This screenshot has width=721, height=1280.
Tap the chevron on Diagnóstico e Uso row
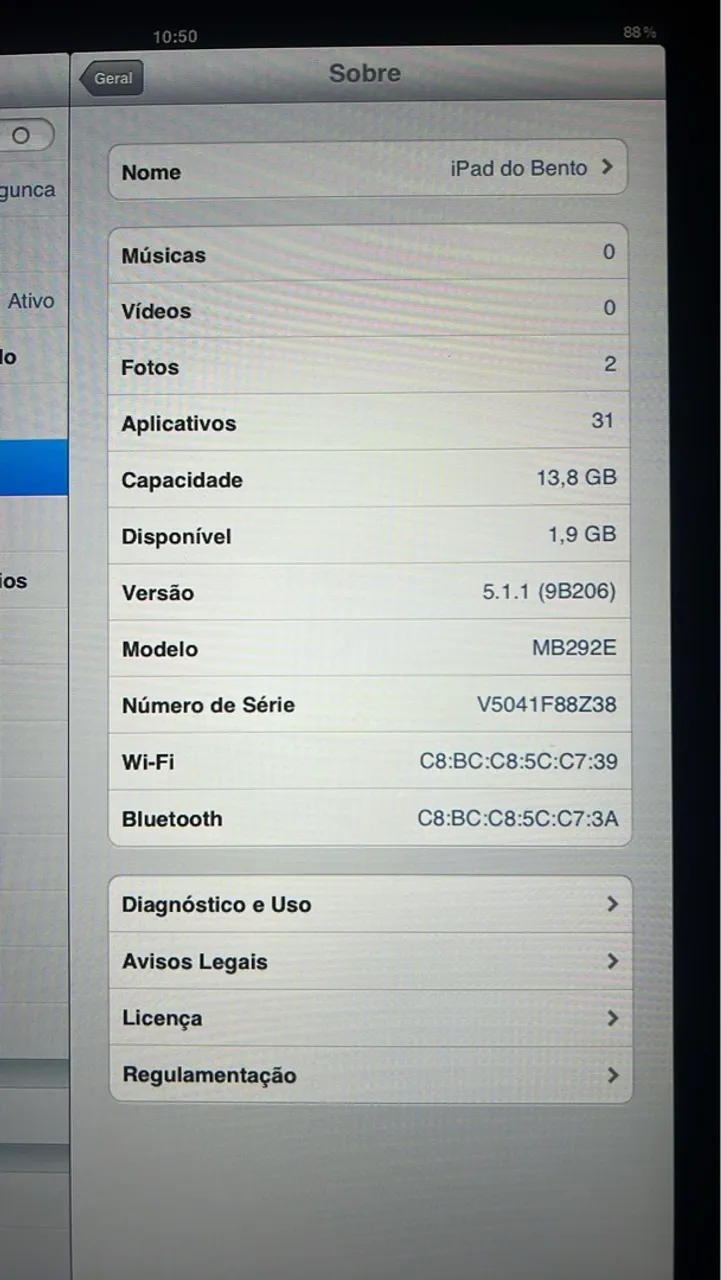point(612,904)
